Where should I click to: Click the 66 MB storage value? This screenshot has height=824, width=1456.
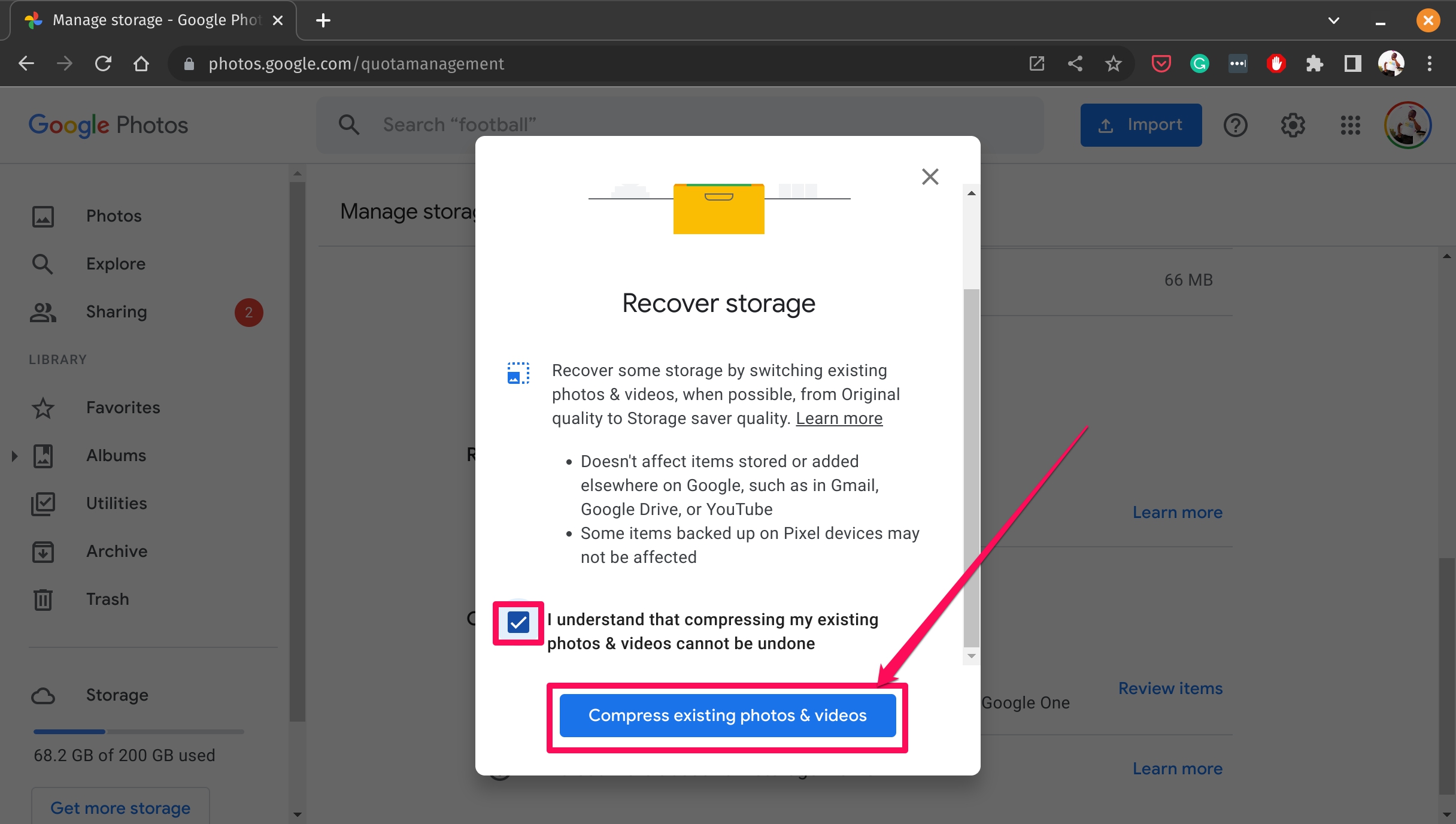[1188, 280]
